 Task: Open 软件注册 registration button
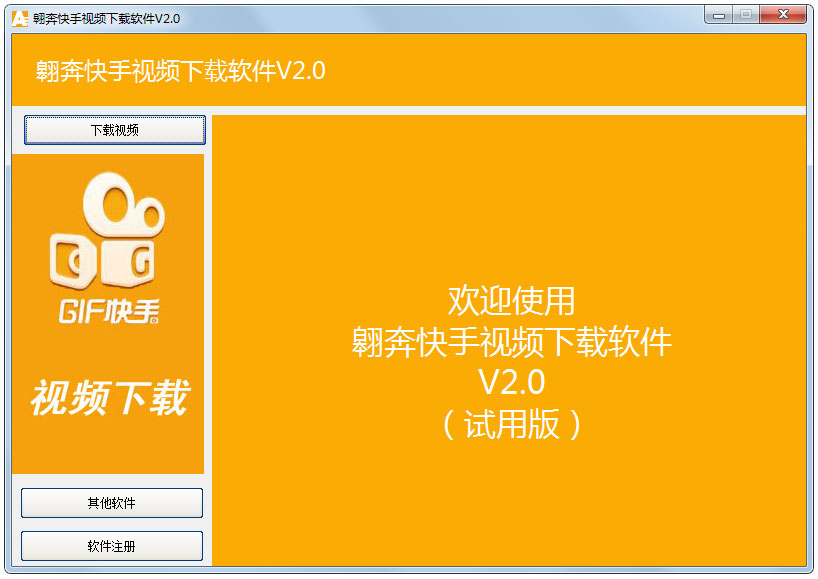112,546
